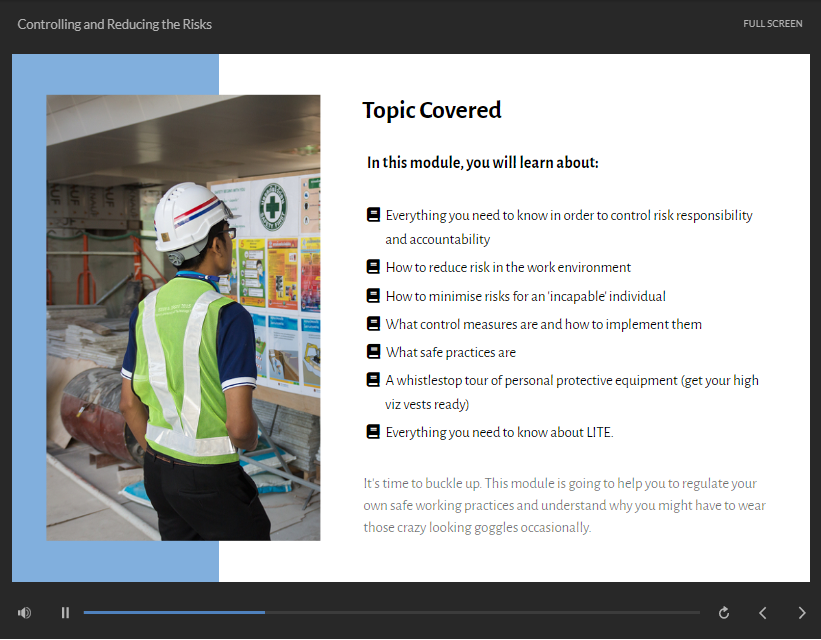Replay the slide with the circular arrow icon
This screenshot has height=640, width=821.
coord(724,613)
